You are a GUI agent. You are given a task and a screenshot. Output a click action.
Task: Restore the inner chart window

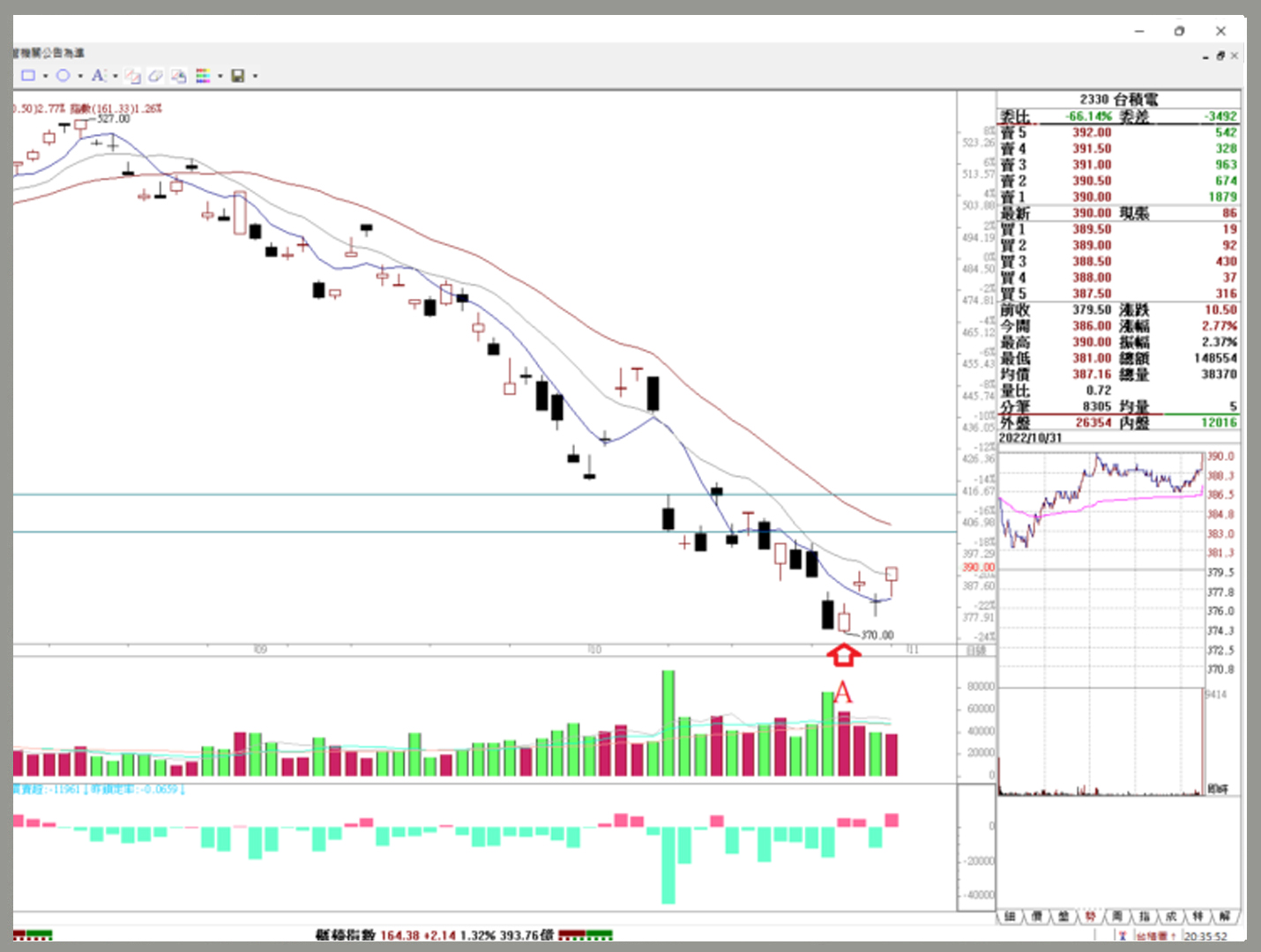1220,56
